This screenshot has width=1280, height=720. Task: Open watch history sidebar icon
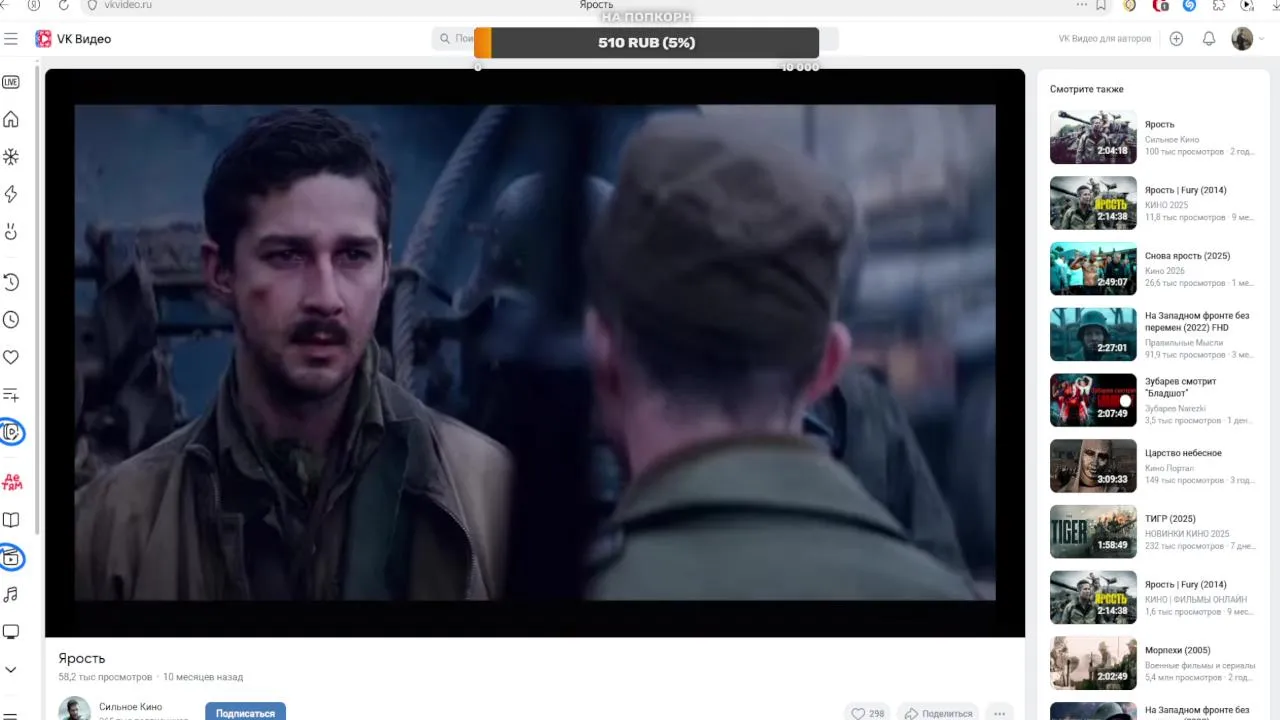pyautogui.click(x=11, y=282)
